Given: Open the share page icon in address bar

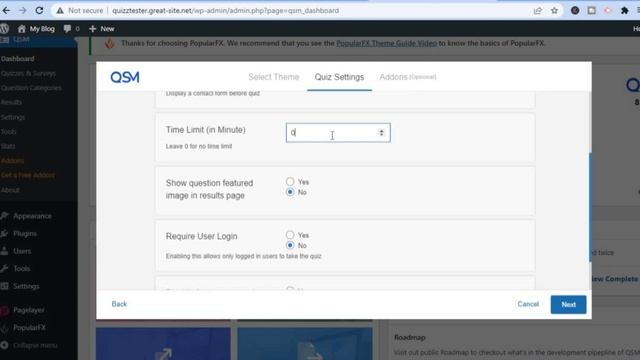Looking at the screenshot, I should click(x=538, y=11).
